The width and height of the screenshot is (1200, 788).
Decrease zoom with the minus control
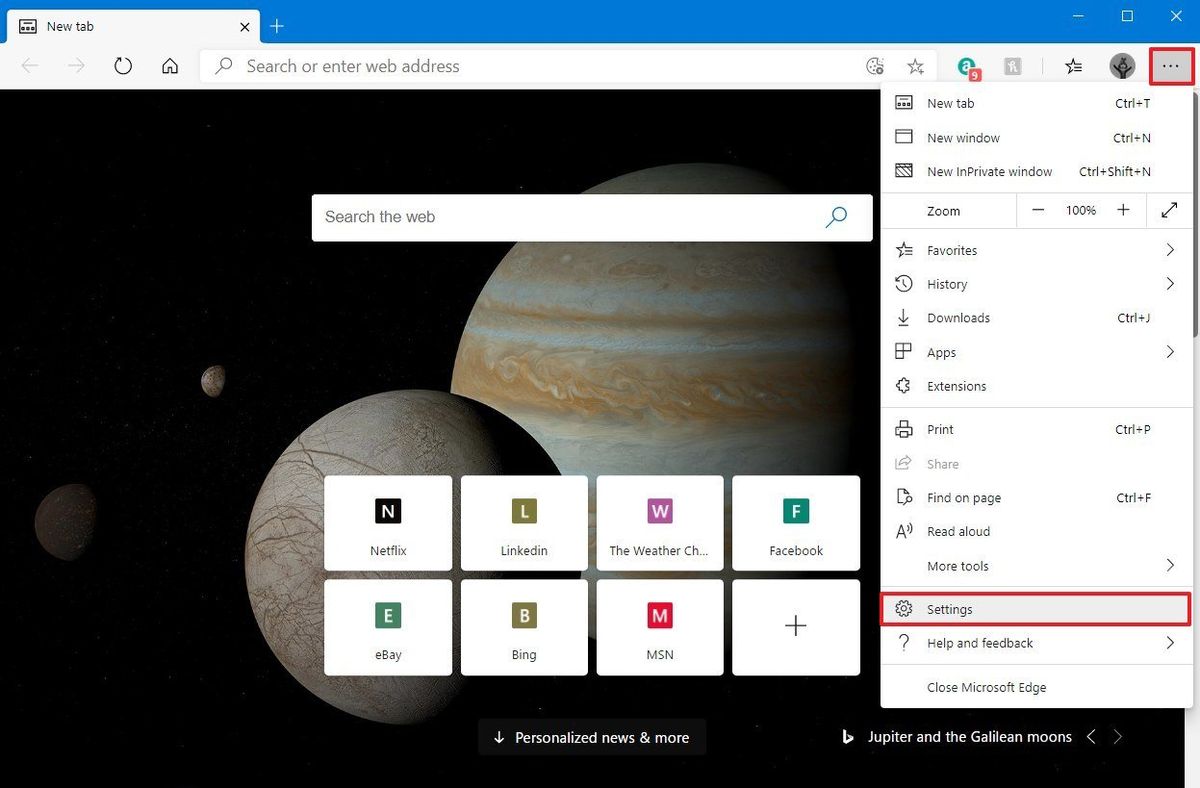point(1038,210)
